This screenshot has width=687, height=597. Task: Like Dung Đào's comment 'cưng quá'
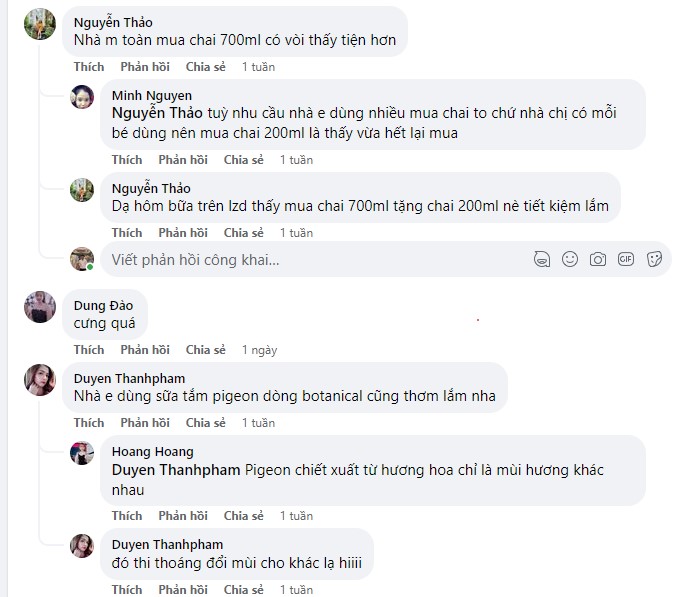[x=89, y=350]
